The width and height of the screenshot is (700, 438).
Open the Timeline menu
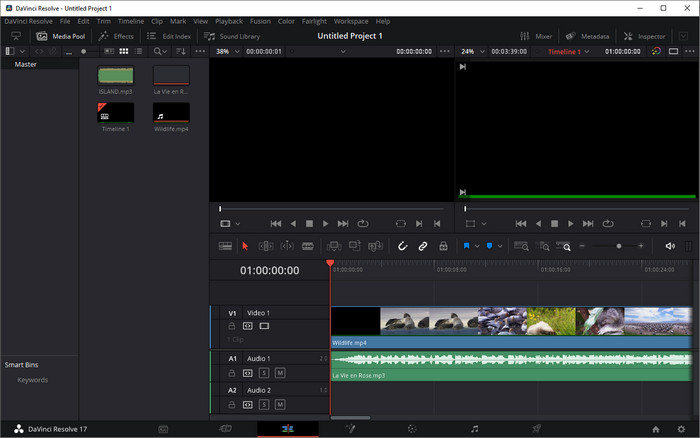tap(131, 21)
